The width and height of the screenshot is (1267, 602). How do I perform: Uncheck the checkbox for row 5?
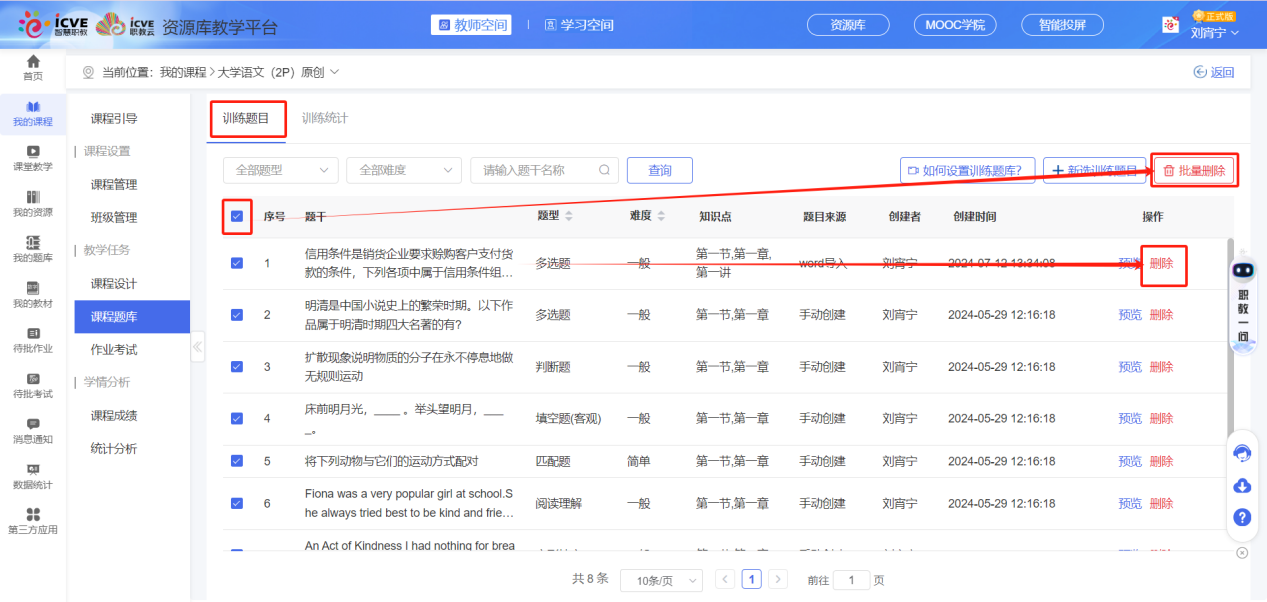[237, 461]
